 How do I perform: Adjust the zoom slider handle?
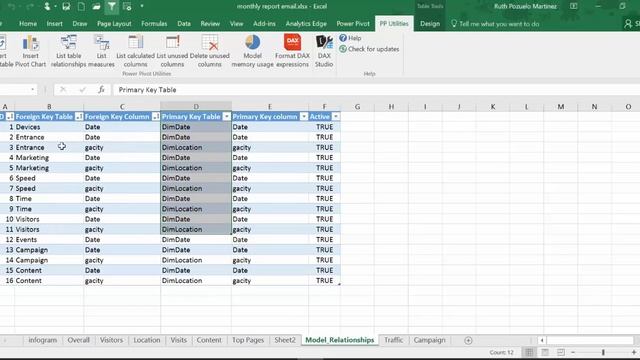pos(603,352)
